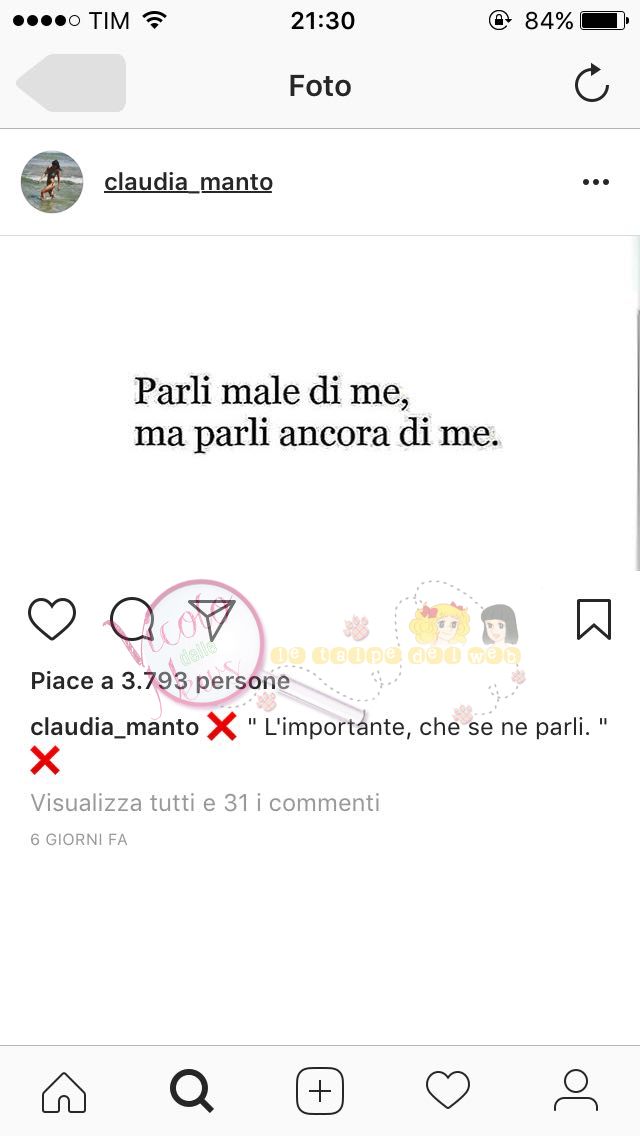
Task: Refresh the Foto page
Action: click(x=591, y=84)
